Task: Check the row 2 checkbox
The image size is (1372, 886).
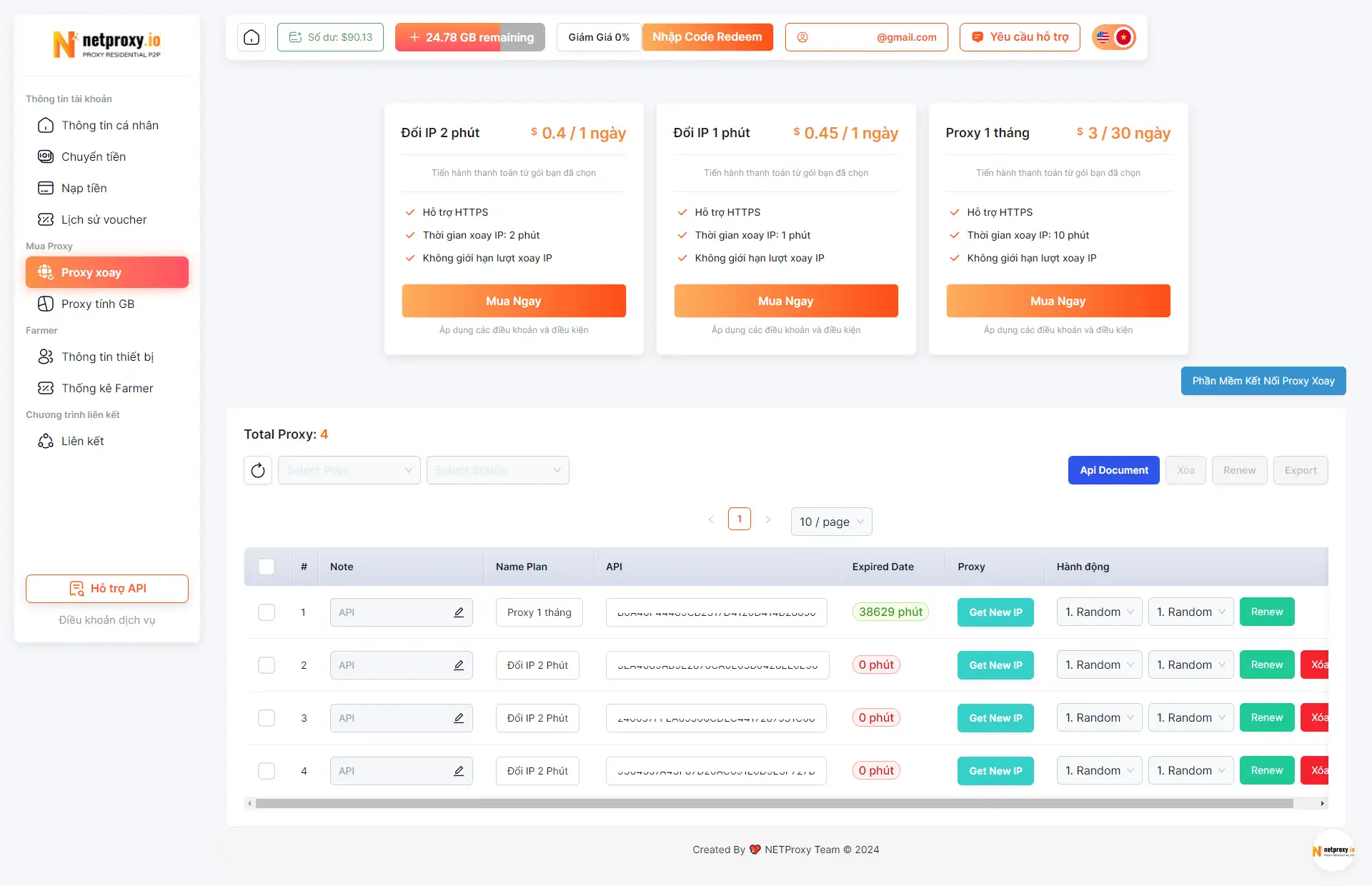Action: 267,665
